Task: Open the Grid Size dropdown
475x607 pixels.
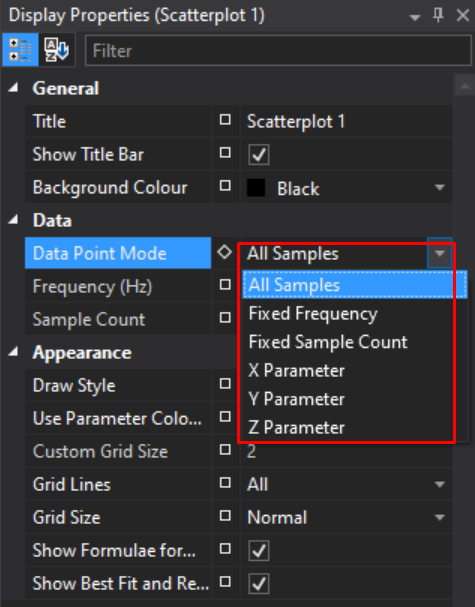Action: pos(439,517)
